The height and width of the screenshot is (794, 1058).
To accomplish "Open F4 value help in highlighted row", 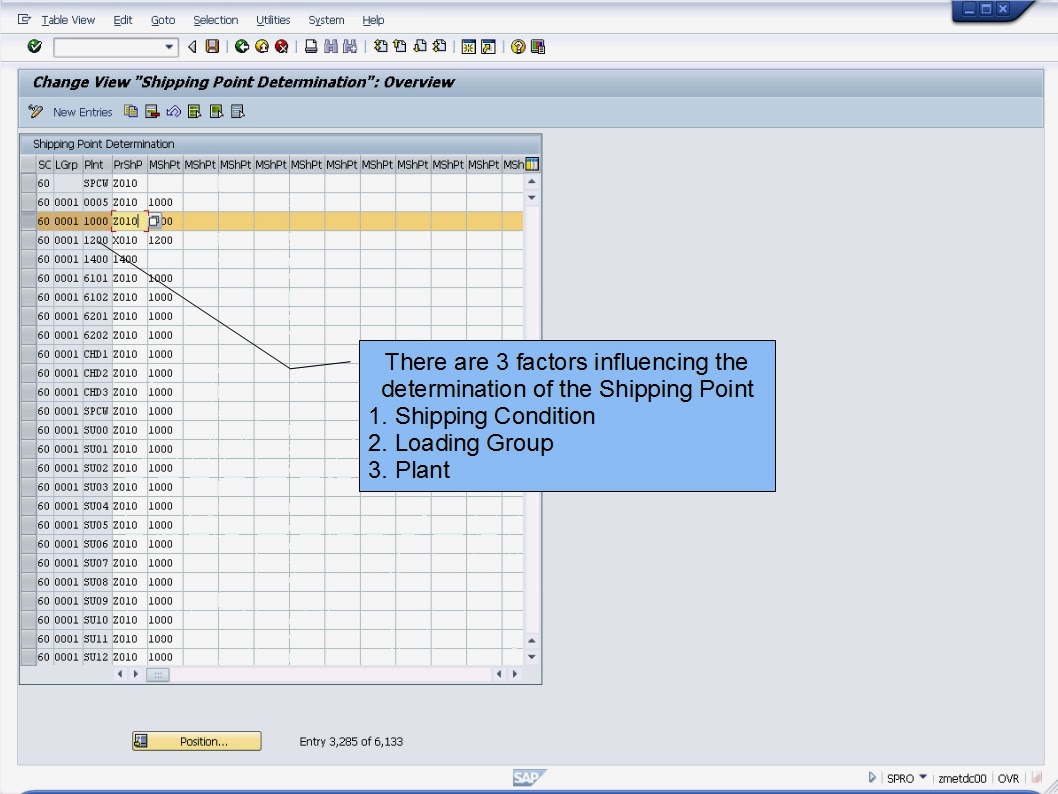I will pyautogui.click(x=155, y=221).
